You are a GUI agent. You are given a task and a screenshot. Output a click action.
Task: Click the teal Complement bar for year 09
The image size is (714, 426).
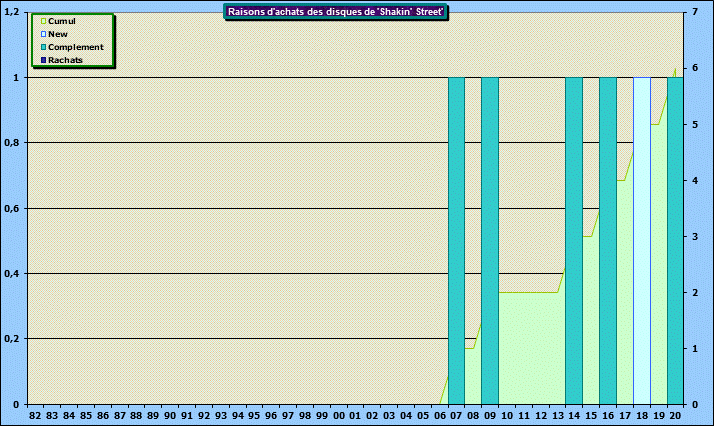490,240
